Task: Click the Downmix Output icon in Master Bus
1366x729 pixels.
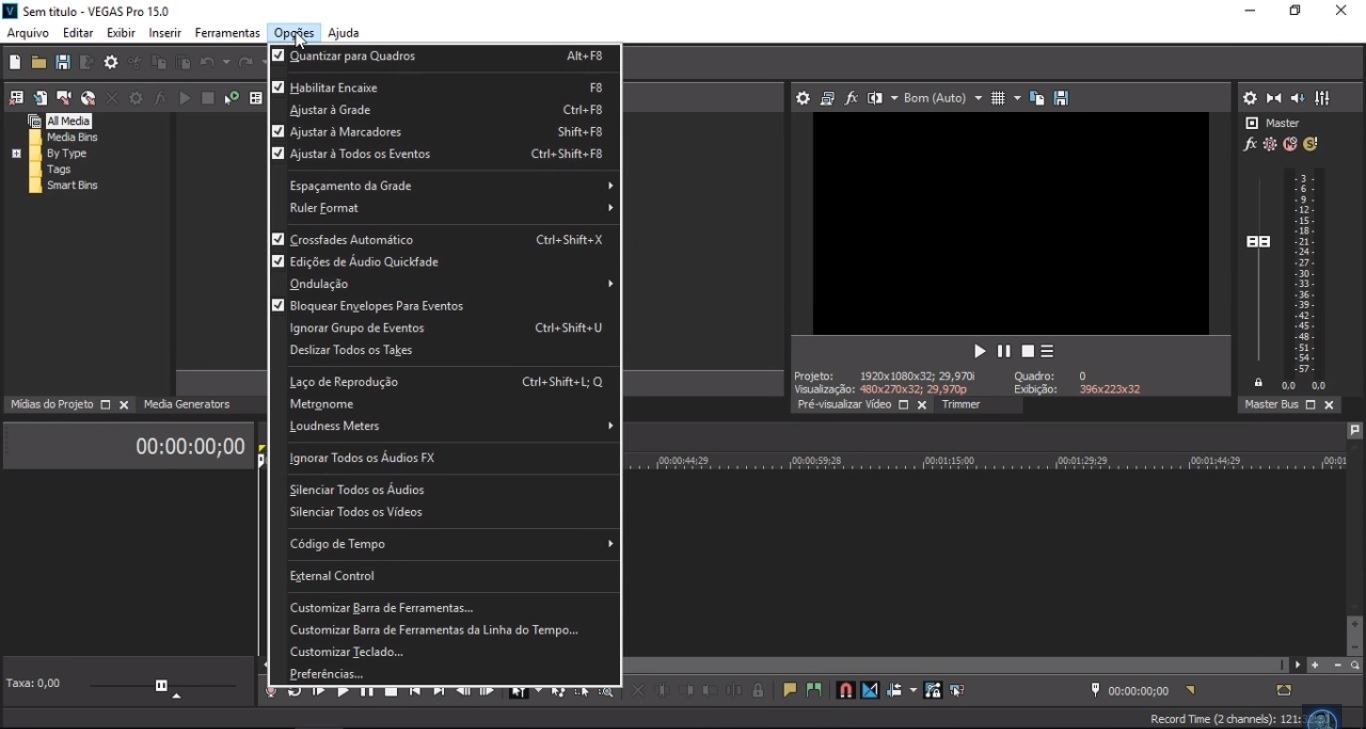Action: 1274,98
